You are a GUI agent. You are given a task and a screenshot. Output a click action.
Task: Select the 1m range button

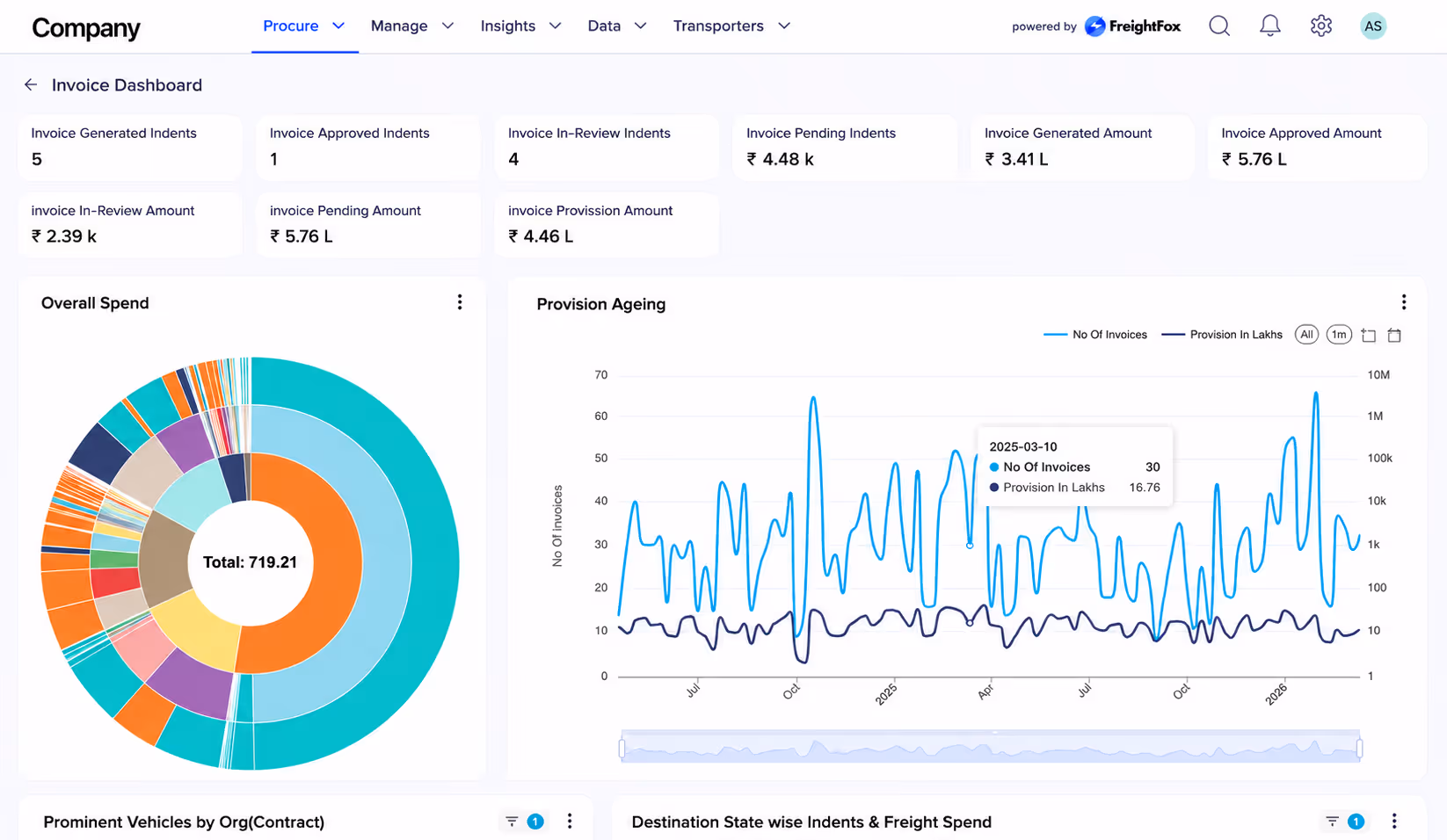(x=1338, y=335)
